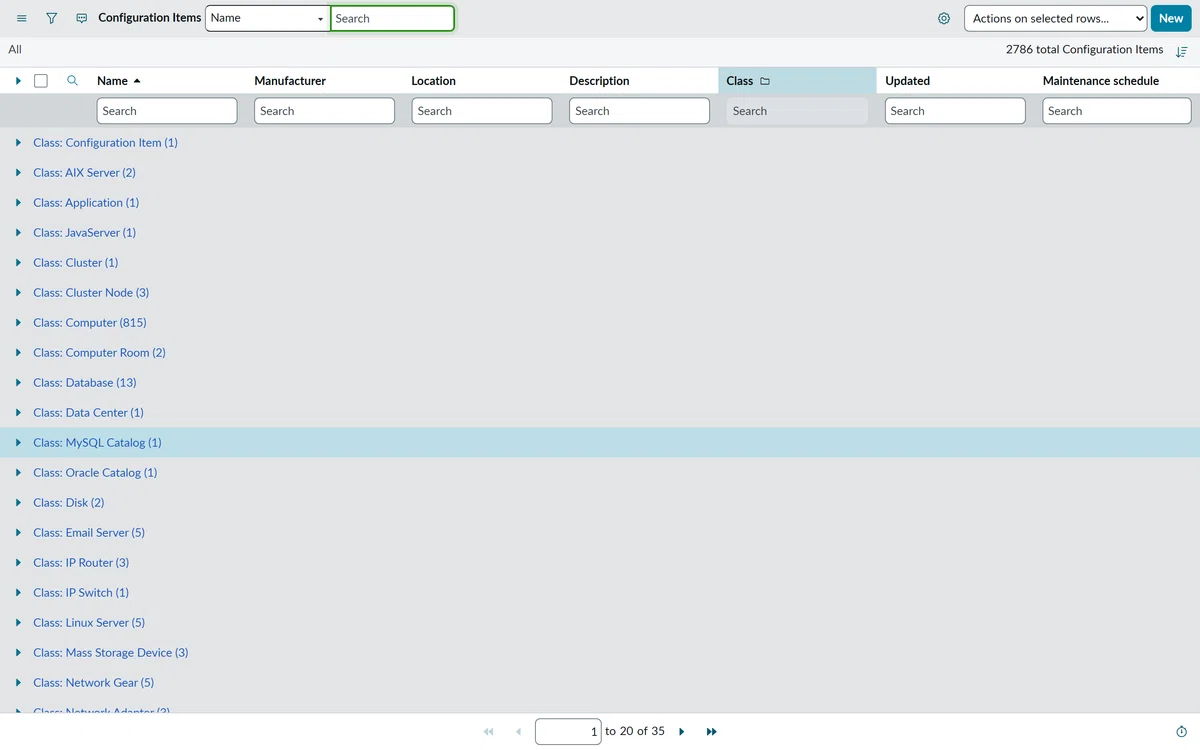Click the Maintenance schedule search field
Screen dimensions: 1200x750
1117,111
